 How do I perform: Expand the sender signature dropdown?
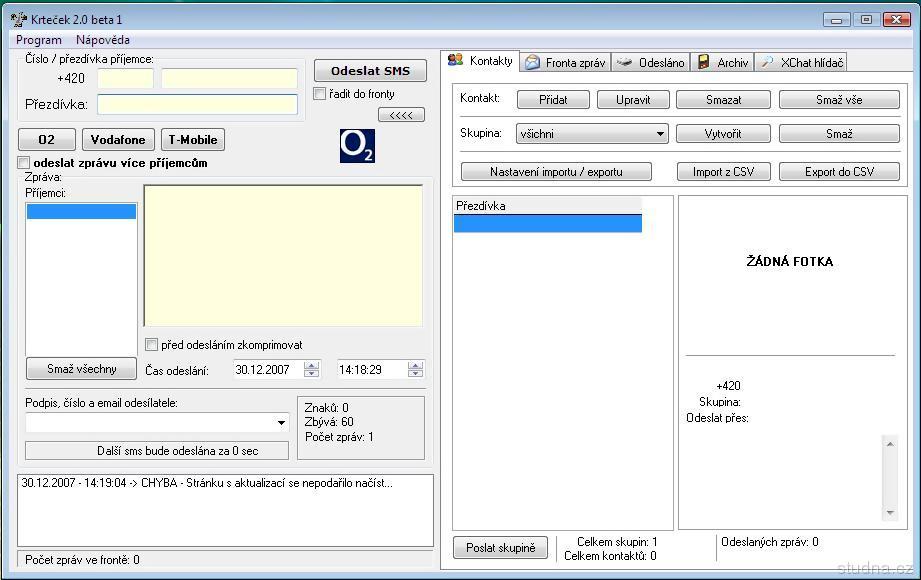click(281, 423)
